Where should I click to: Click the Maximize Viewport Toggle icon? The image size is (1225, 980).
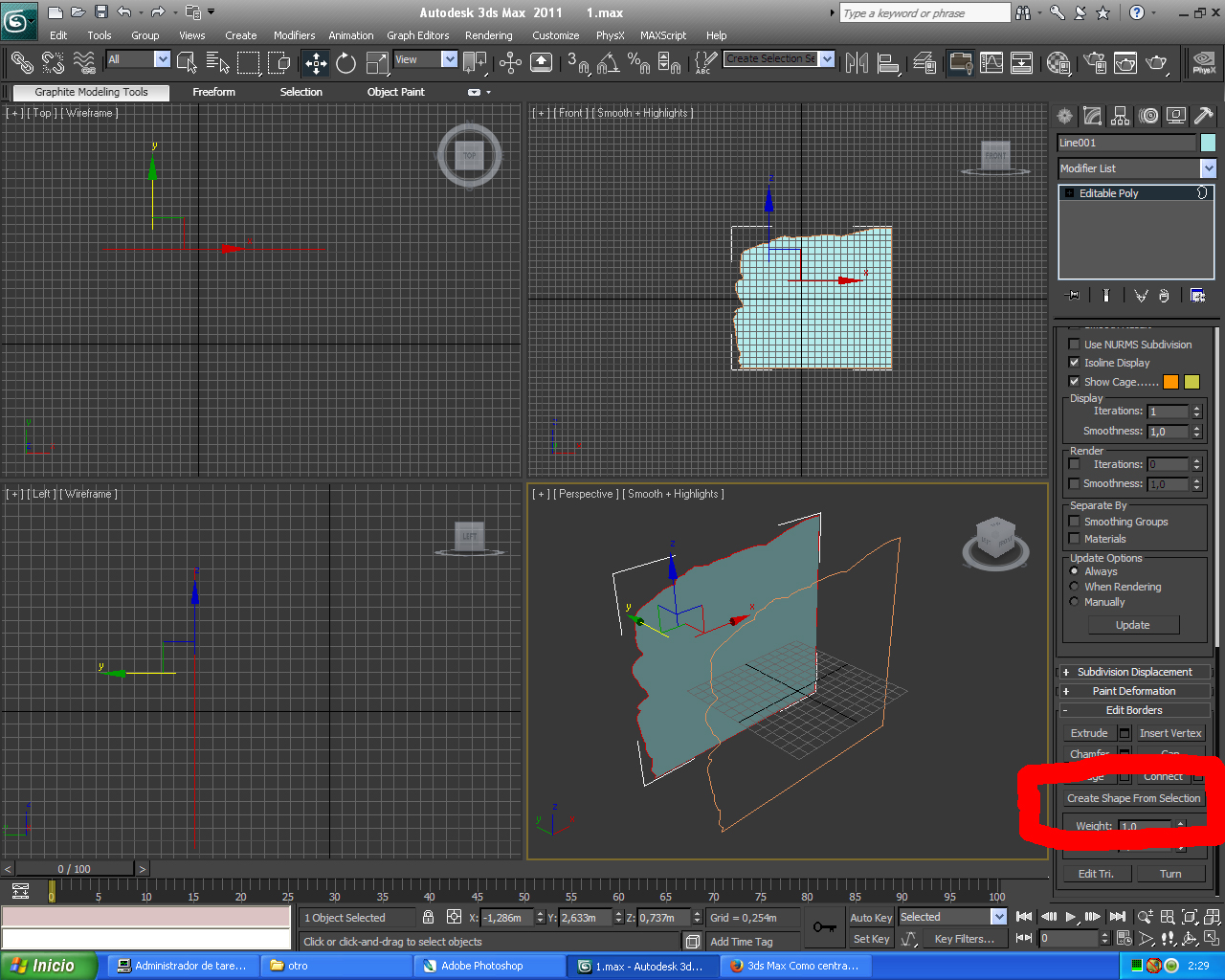1212,938
